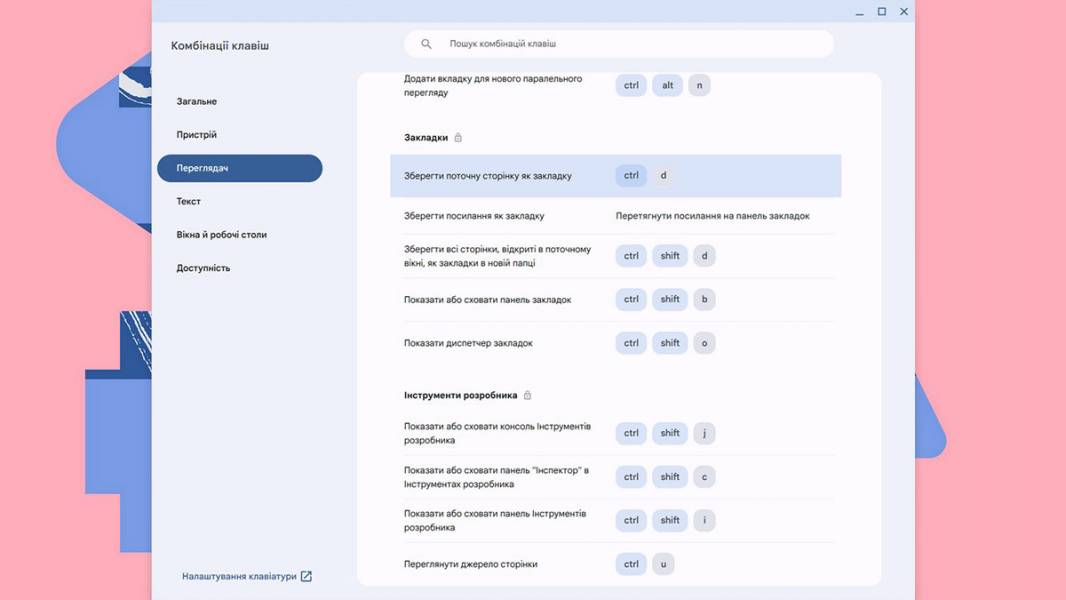The image size is (1066, 600).
Task: Click lock icon beside Закладки heading
Action: click(x=458, y=137)
